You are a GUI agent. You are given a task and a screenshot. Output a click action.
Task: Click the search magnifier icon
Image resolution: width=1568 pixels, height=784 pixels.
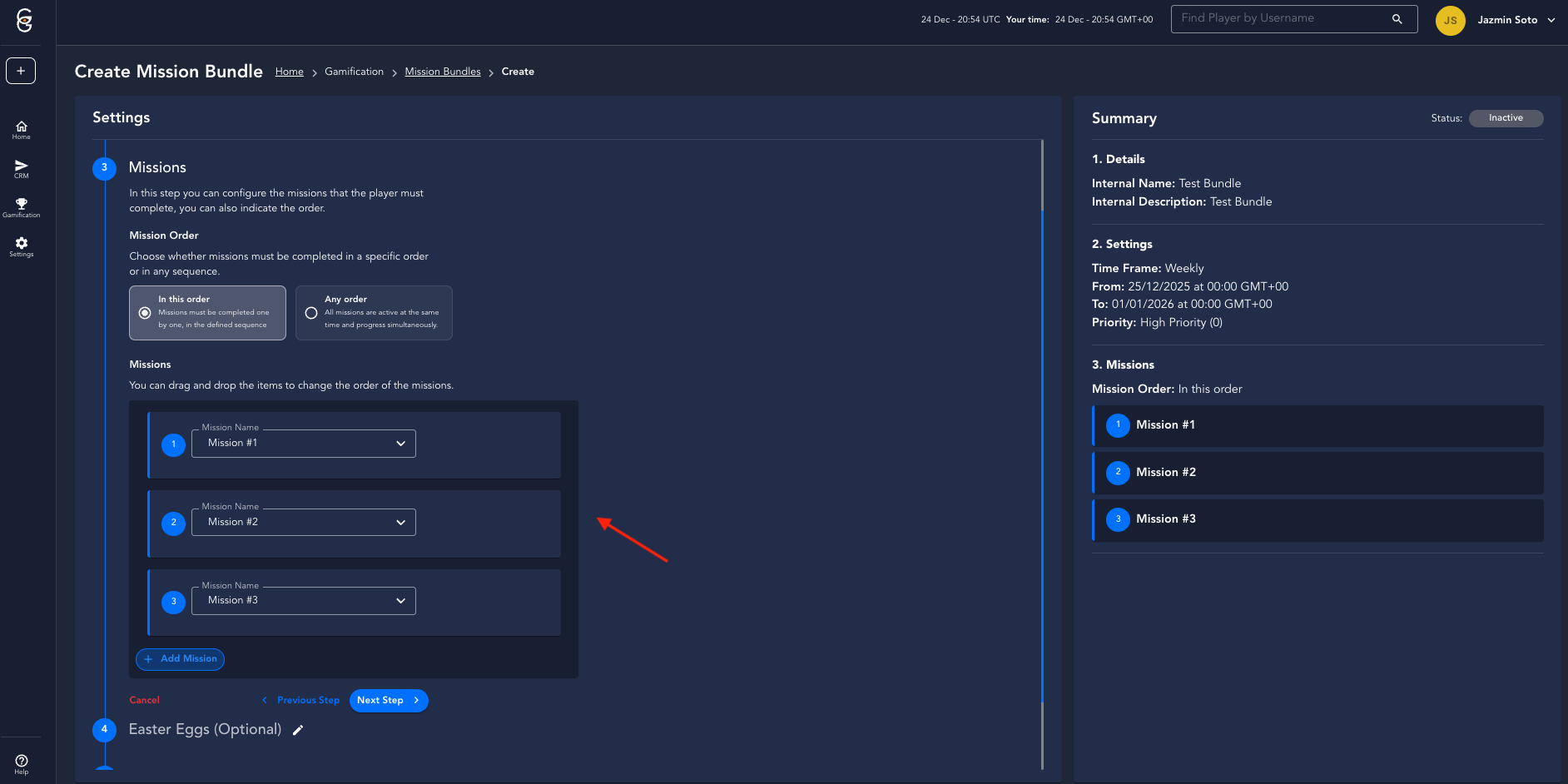point(1397,19)
